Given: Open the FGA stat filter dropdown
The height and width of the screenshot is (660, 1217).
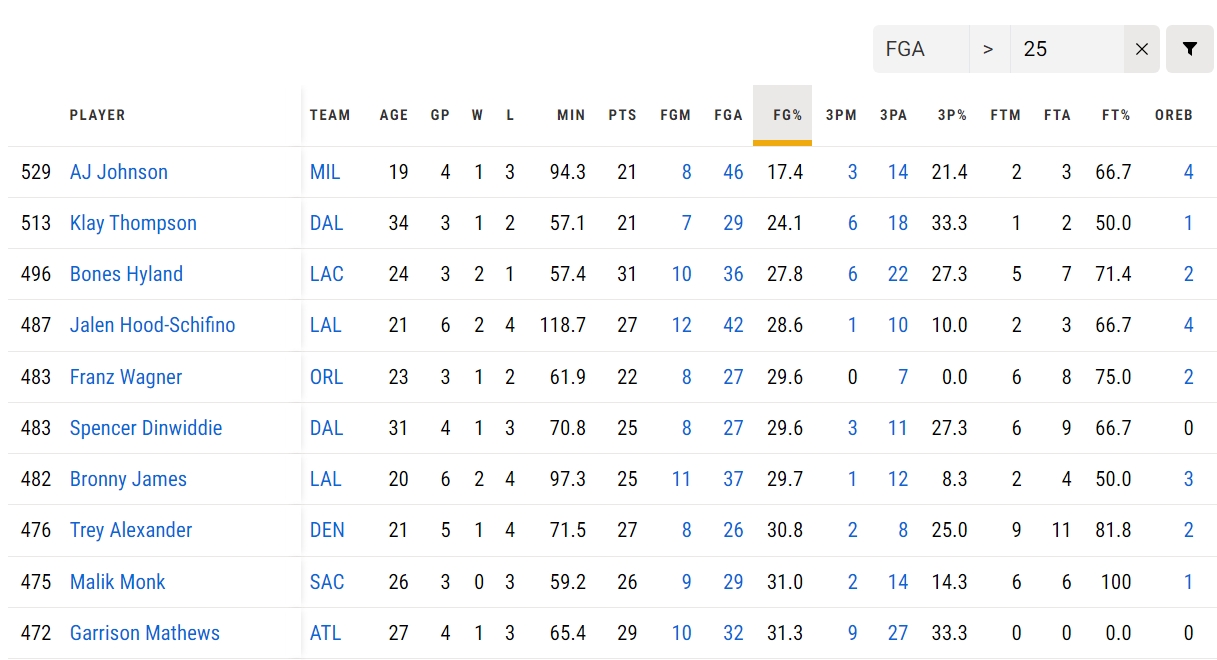Looking at the screenshot, I should point(921,49).
